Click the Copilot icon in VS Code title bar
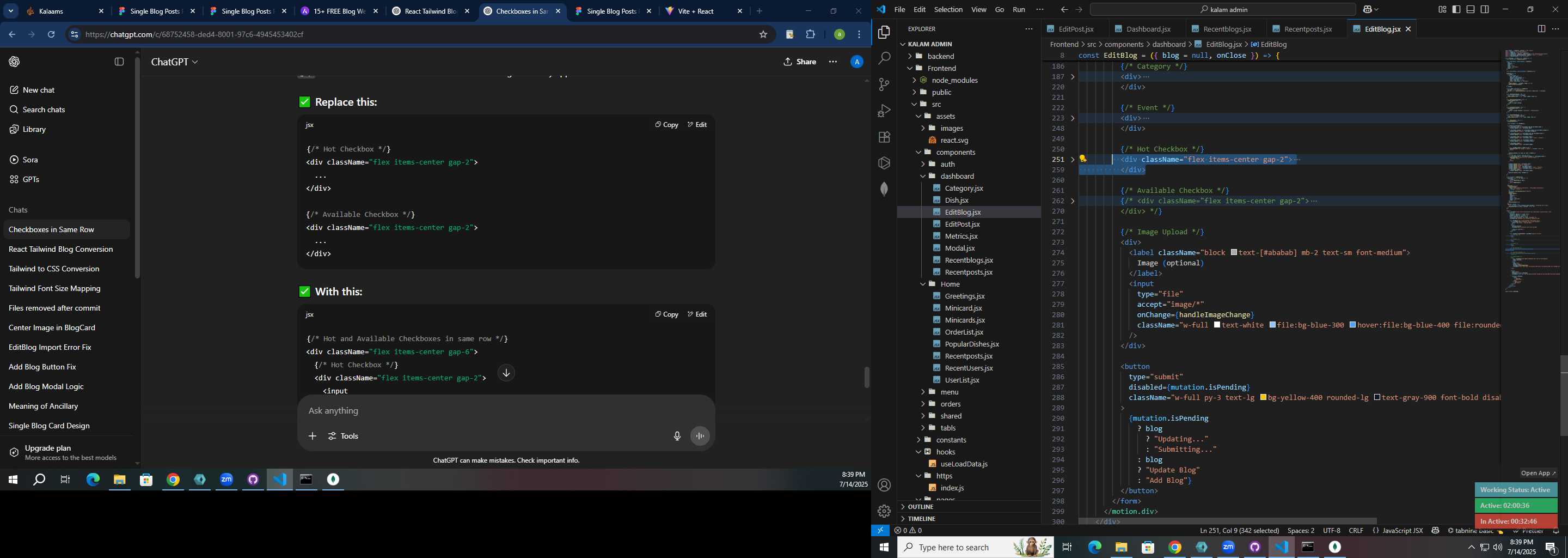The height and width of the screenshot is (558, 1568). (1367, 10)
